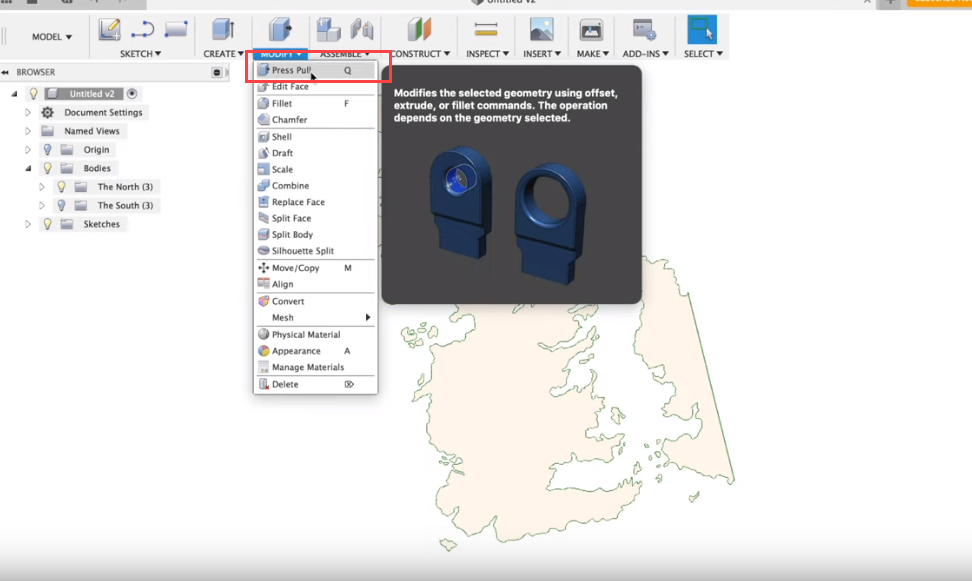Click the Insert image icon above INSERT
The width and height of the screenshot is (972, 581).
coord(542,29)
